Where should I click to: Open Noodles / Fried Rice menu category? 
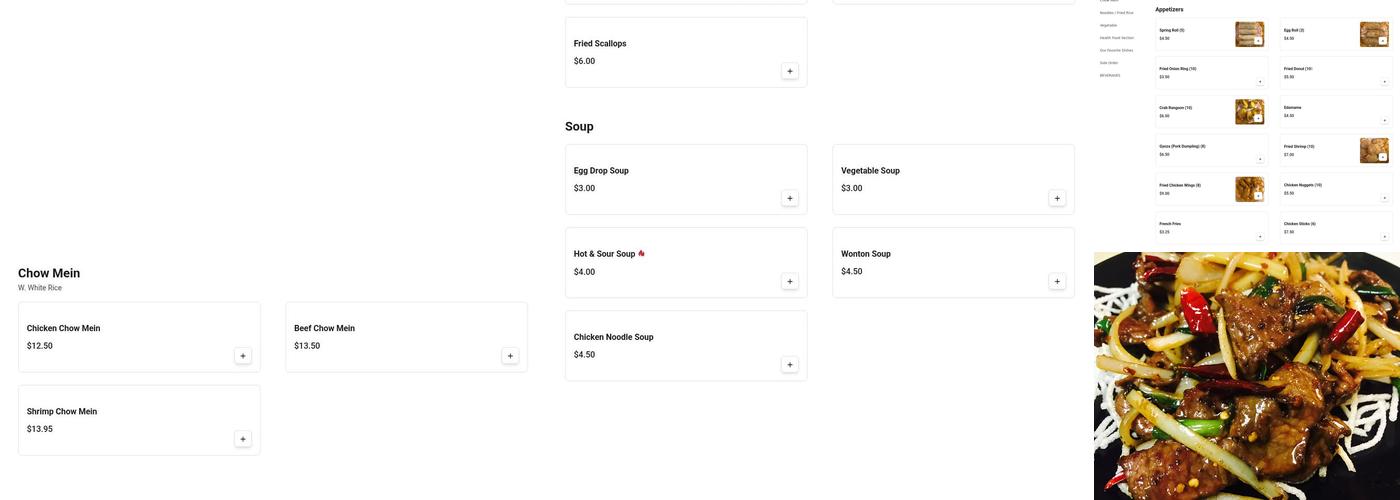[x=1116, y=13]
